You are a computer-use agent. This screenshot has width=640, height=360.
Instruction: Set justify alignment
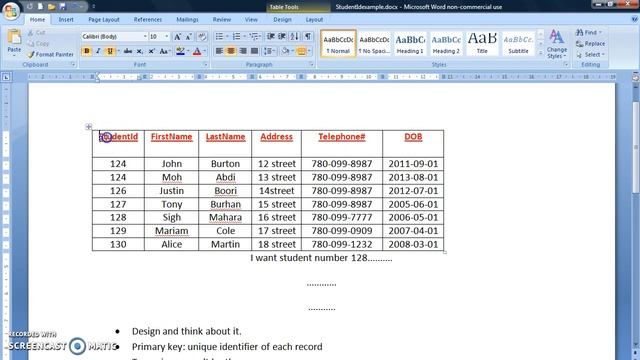[254, 51]
